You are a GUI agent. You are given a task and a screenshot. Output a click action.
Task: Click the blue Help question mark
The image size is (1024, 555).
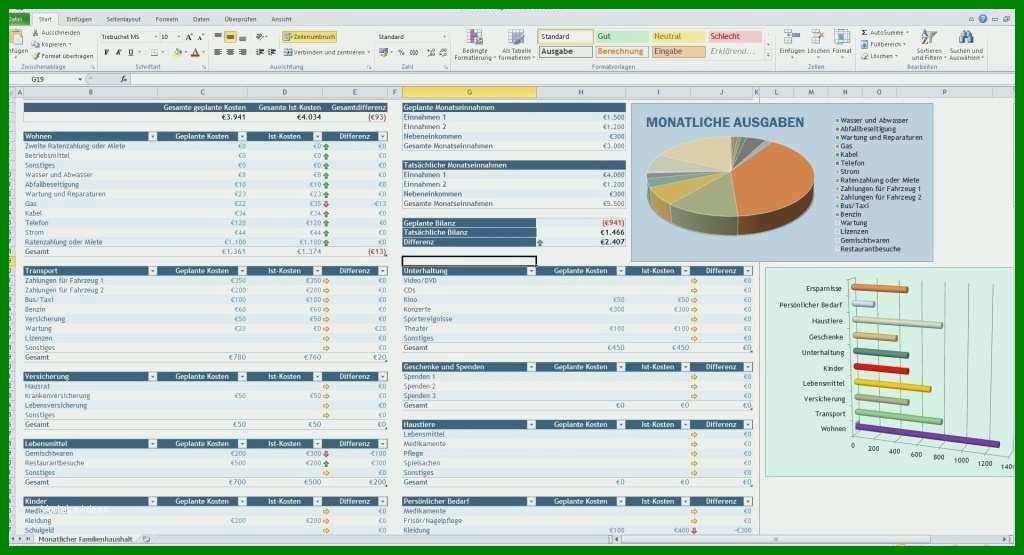982,19
